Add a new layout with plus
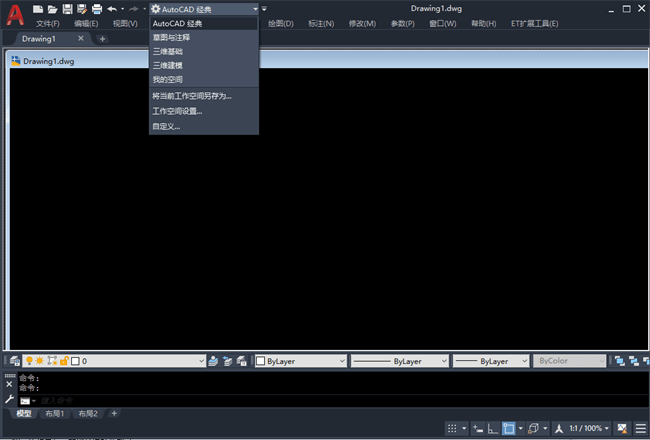The width and height of the screenshot is (650, 440). click(x=114, y=413)
